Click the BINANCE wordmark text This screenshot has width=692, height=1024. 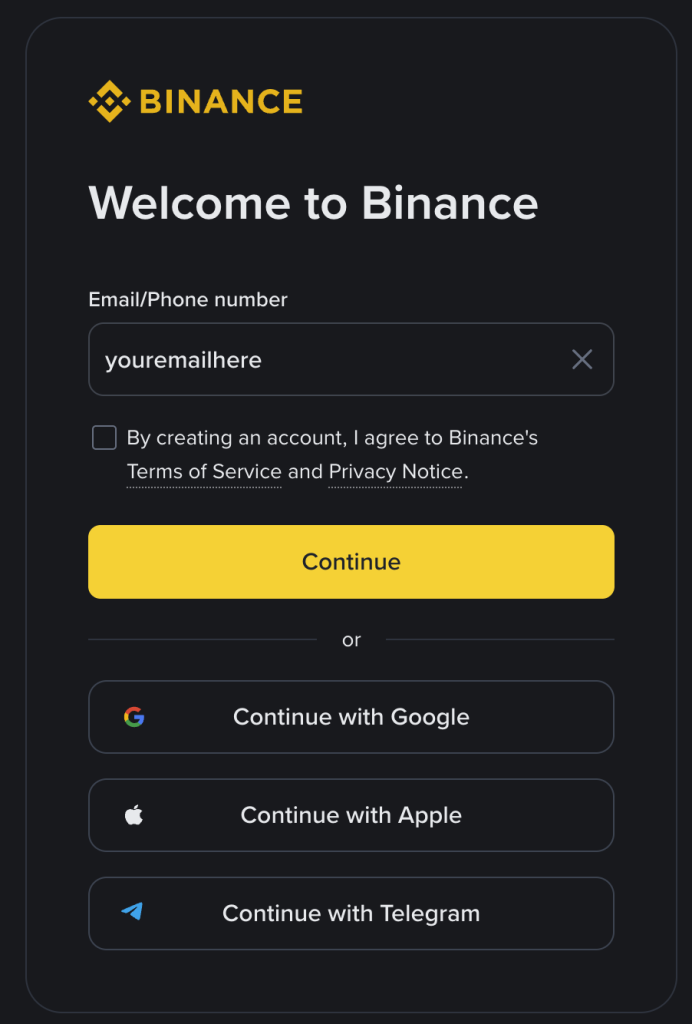point(221,101)
